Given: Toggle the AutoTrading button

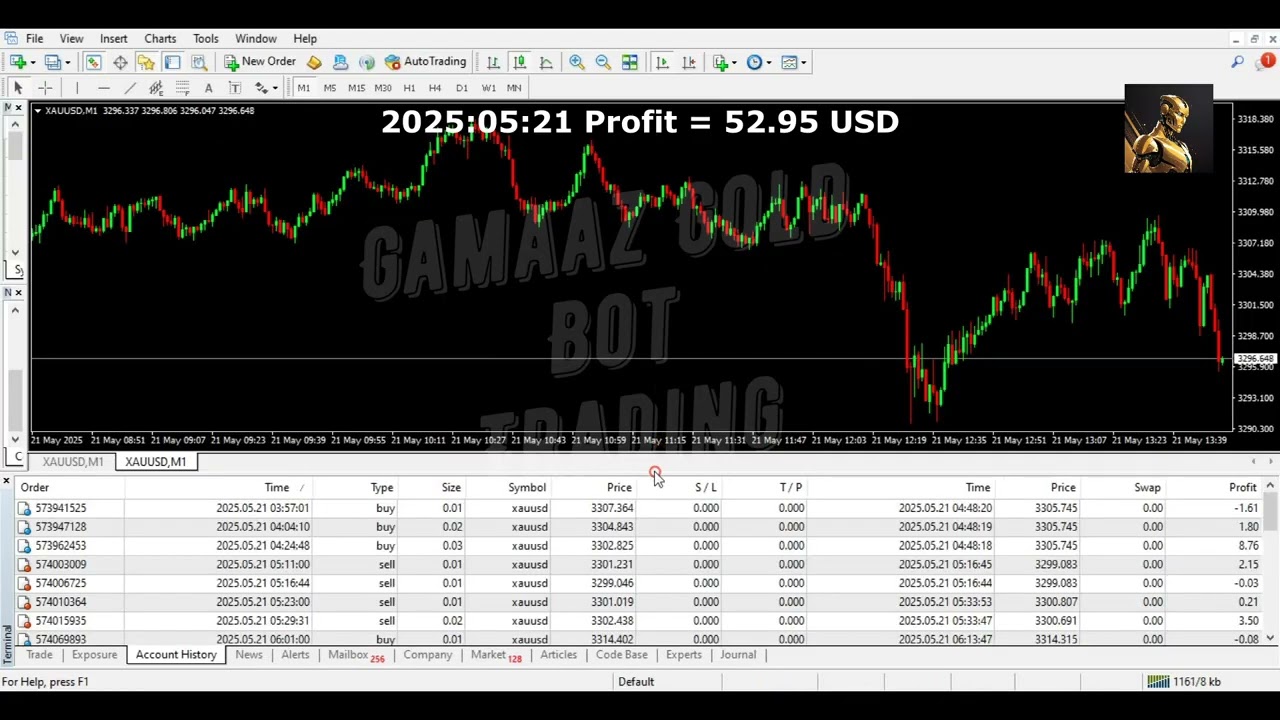Looking at the screenshot, I should coord(426,62).
